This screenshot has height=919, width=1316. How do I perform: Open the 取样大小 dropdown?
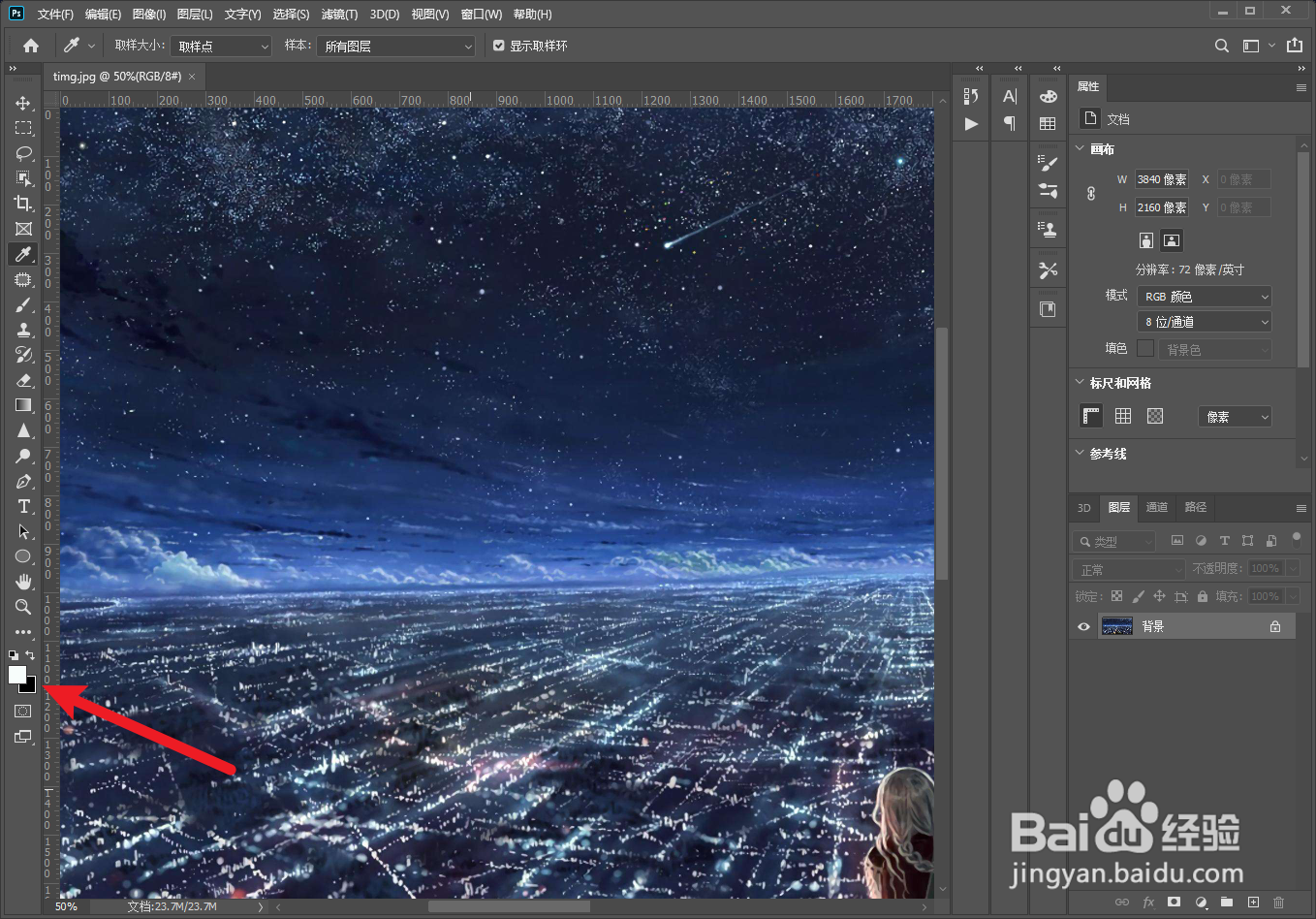pos(221,46)
